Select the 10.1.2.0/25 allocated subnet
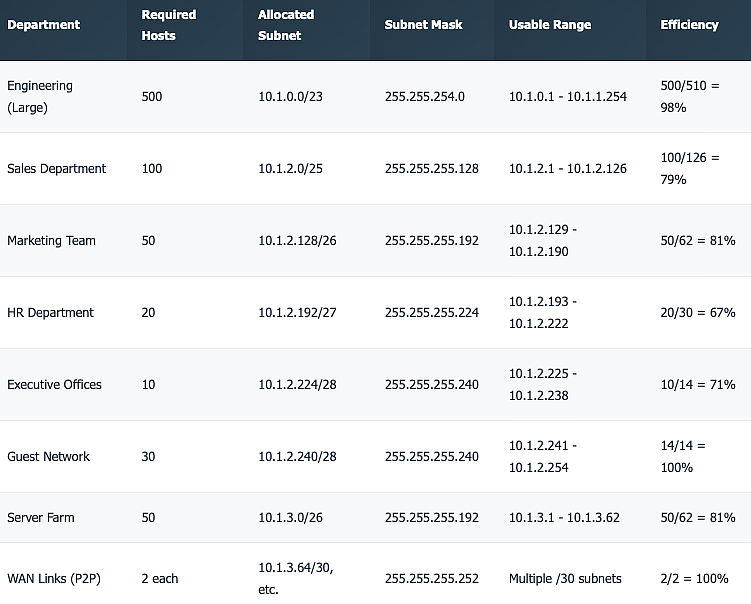 coord(291,169)
